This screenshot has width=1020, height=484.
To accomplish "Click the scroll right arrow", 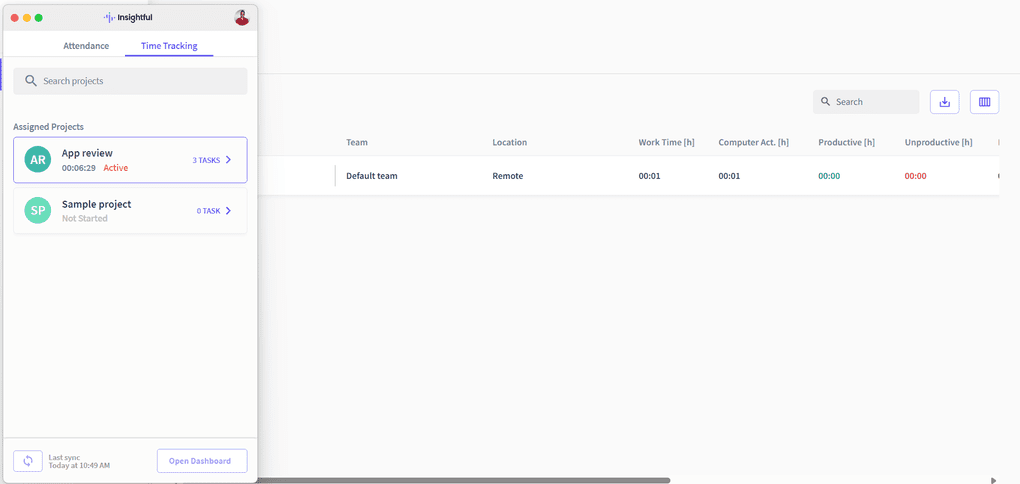I will pyautogui.click(x=993, y=480).
